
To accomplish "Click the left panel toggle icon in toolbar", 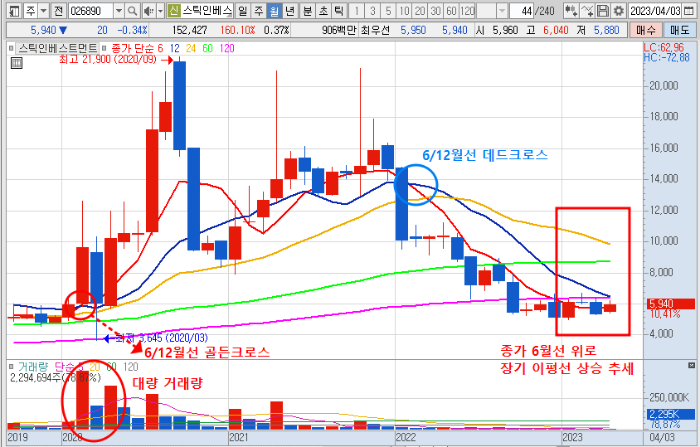I will point(15,11).
